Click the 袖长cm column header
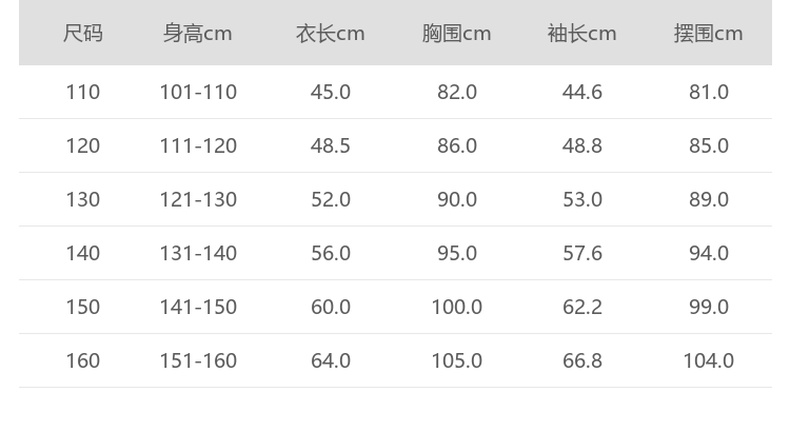Image resolution: width=790 pixels, height=431 pixels. 582,34
